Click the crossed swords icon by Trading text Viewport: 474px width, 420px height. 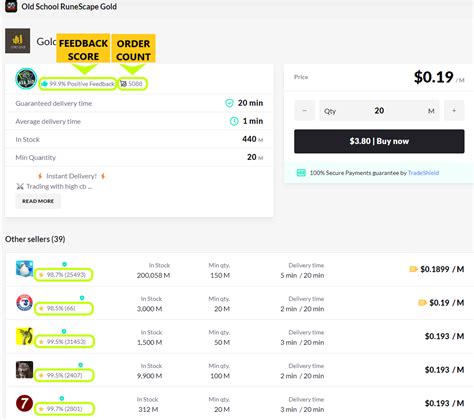pos(20,186)
